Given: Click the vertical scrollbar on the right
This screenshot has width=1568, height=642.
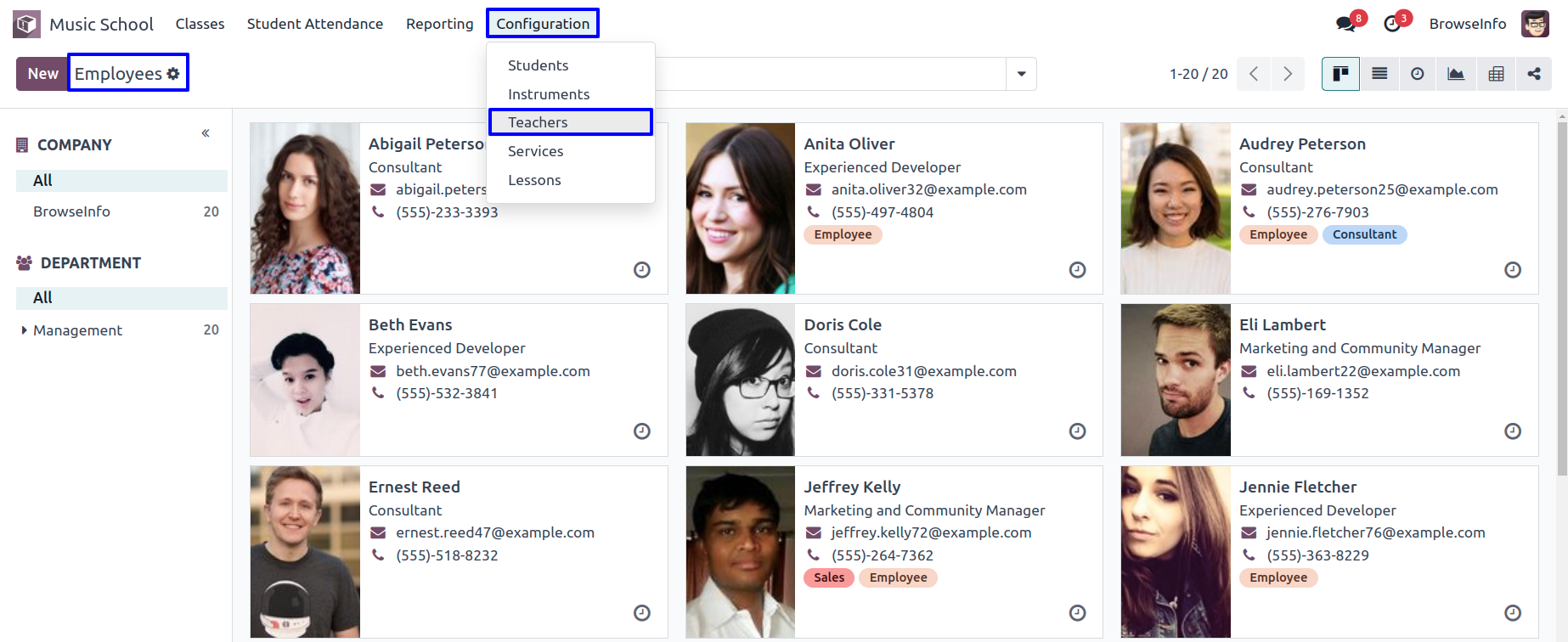Looking at the screenshot, I should pos(1562,297).
